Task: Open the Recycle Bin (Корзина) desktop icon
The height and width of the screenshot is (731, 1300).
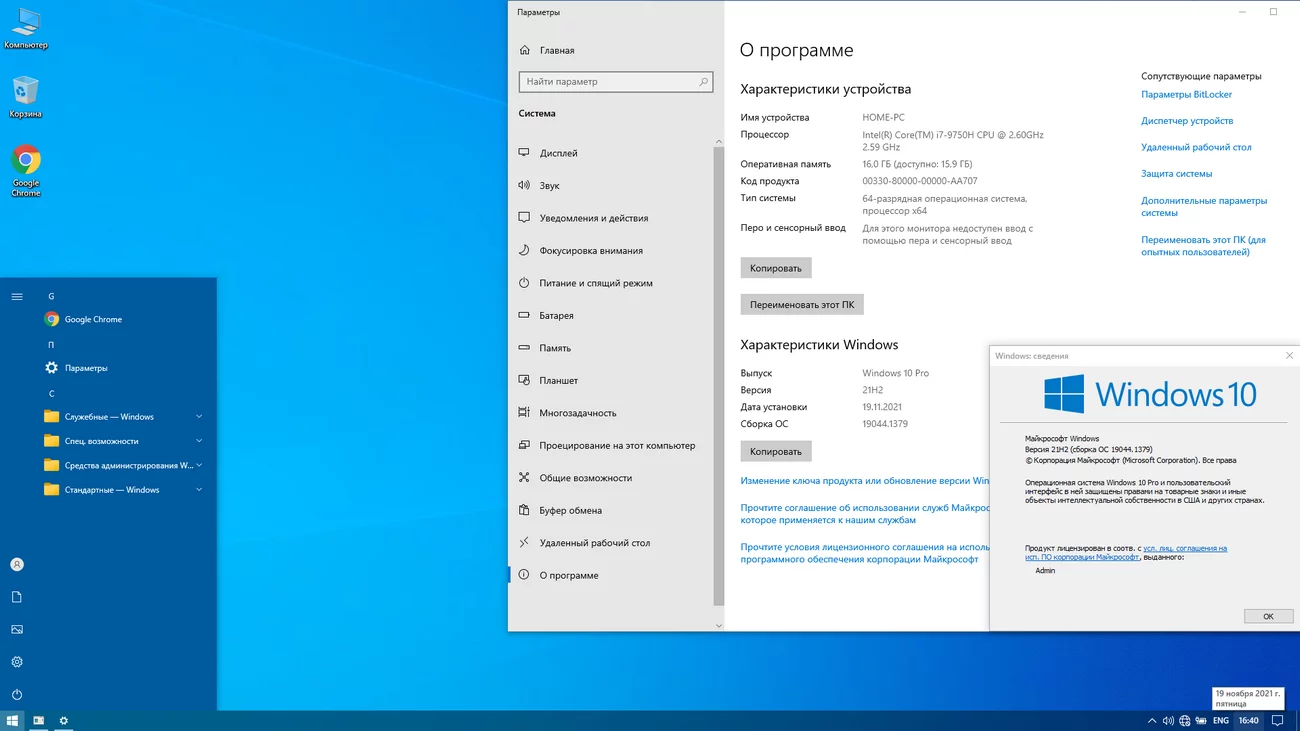Action: pyautogui.click(x=26, y=97)
